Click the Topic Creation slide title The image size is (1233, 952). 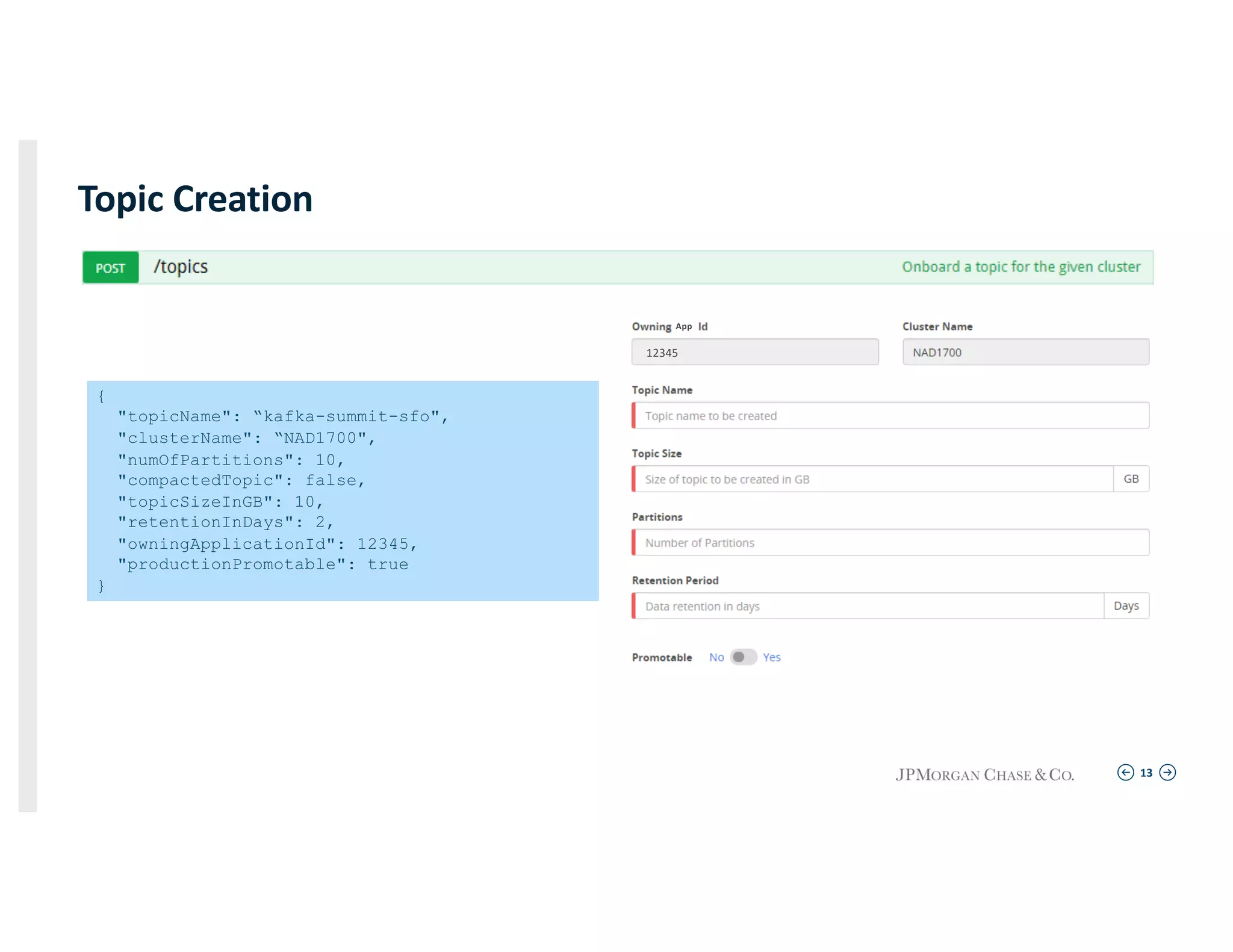pos(195,199)
